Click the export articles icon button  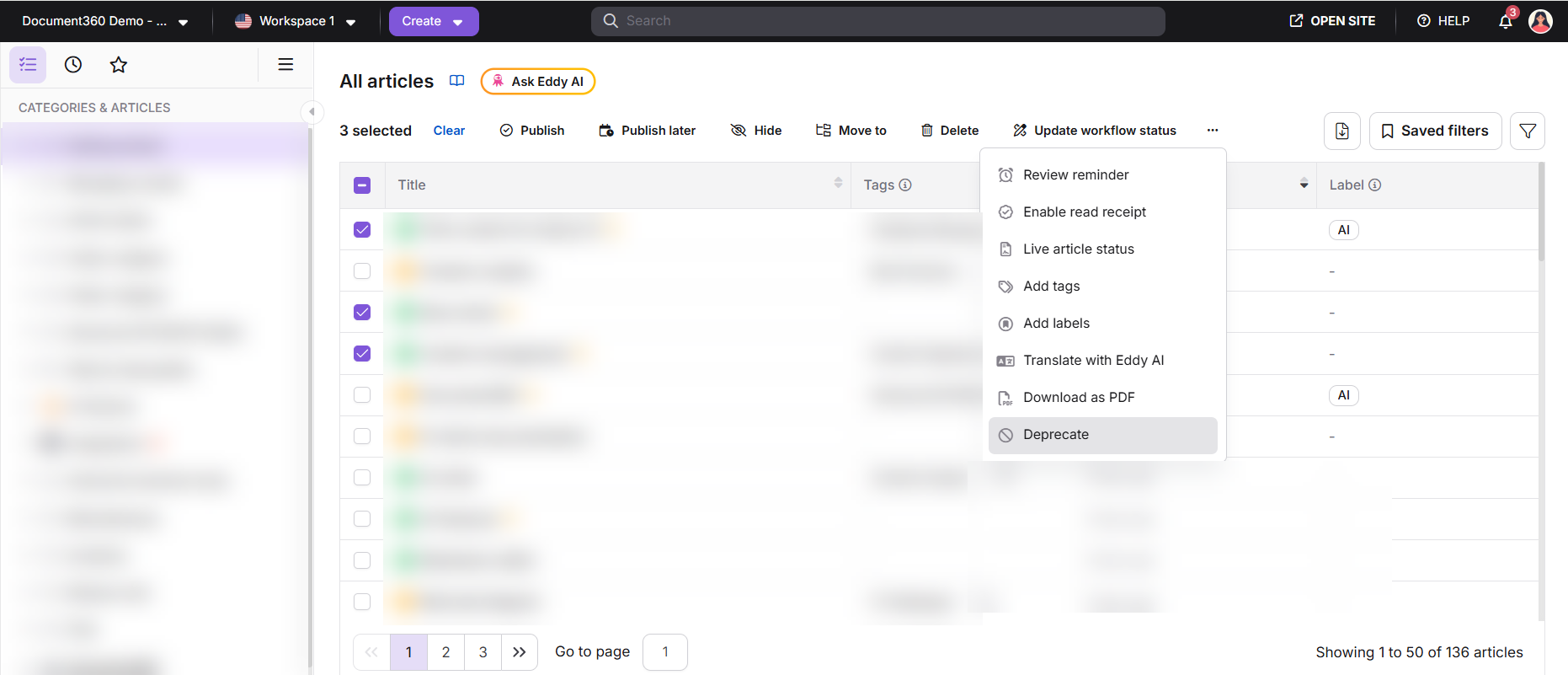1342,131
